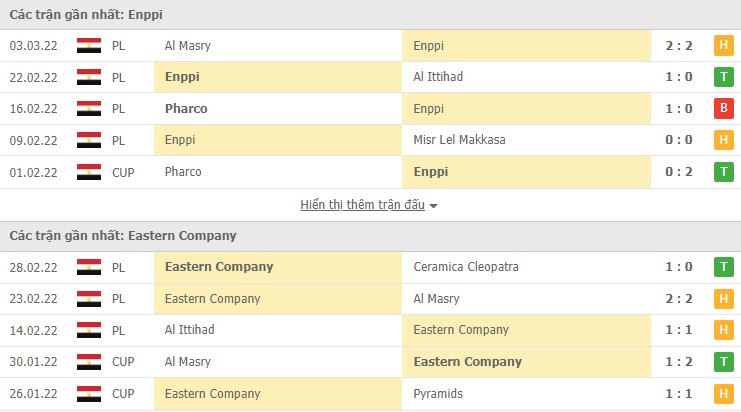
Task: Click the H badge for Eastern Company vs Pyramids
Action: (x=722, y=394)
